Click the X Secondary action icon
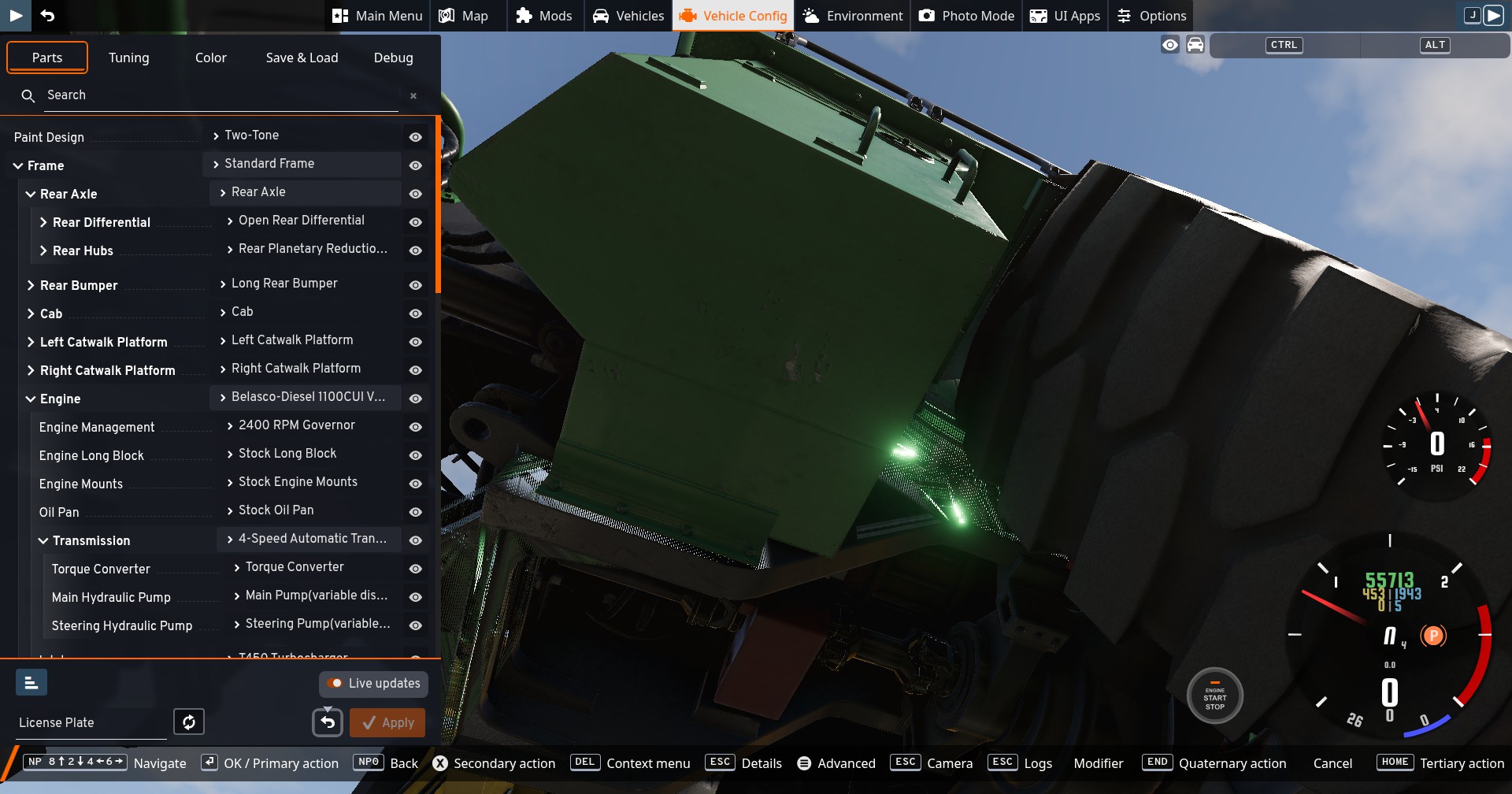Viewport: 1512px width, 794px height. pos(440,763)
